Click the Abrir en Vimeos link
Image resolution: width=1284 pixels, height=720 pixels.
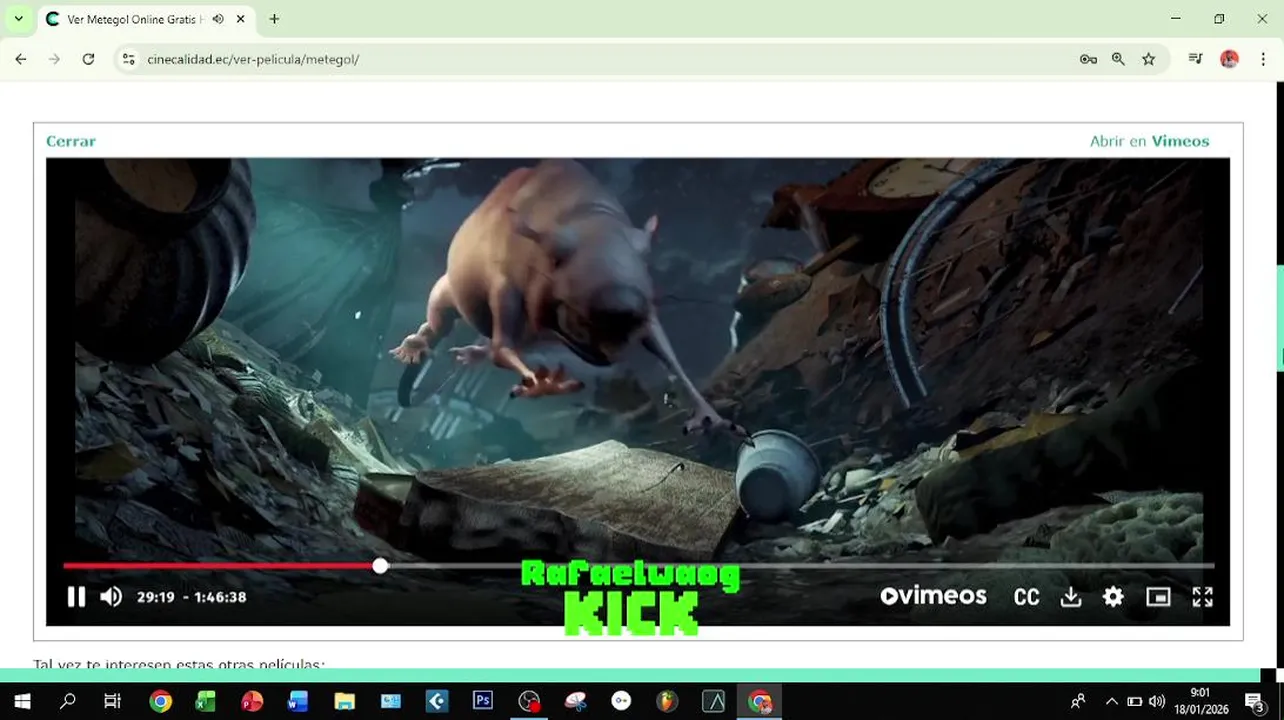pyautogui.click(x=1149, y=141)
